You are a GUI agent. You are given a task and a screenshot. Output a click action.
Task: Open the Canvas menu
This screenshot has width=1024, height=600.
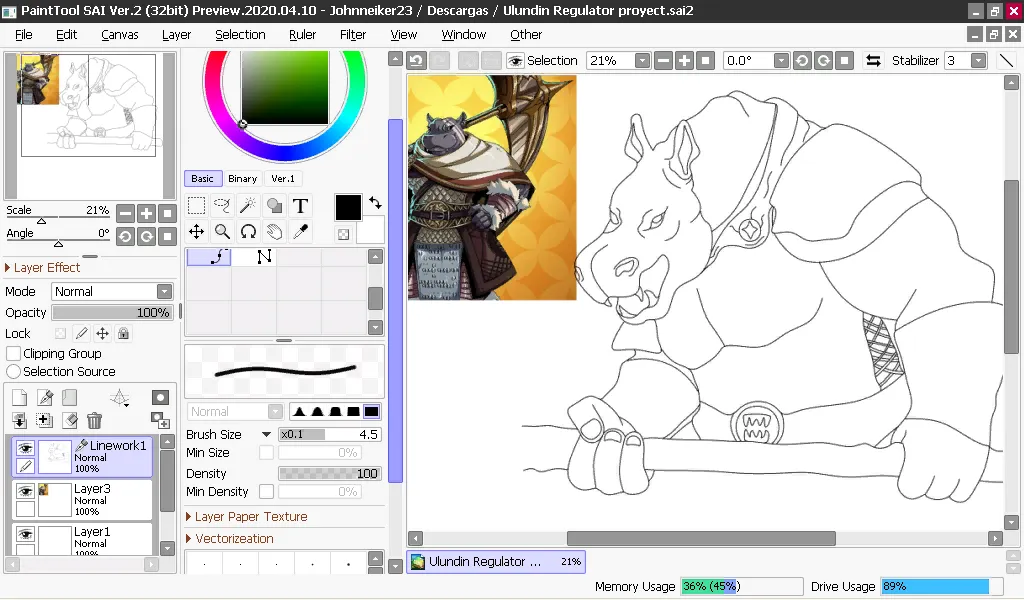(x=120, y=35)
